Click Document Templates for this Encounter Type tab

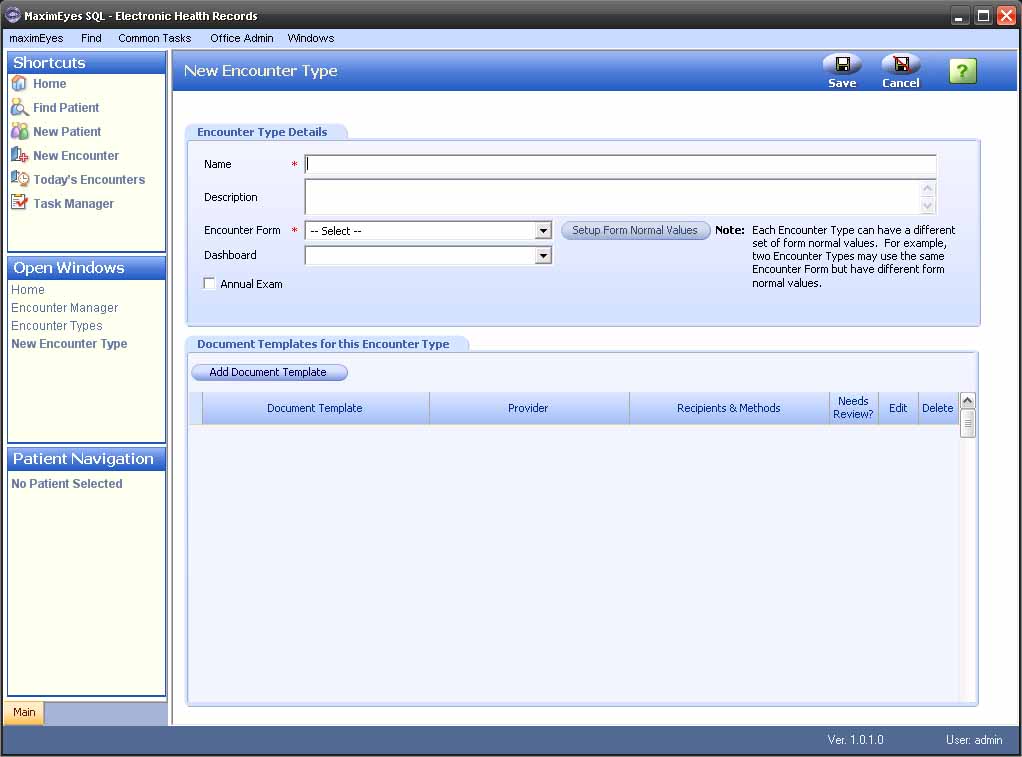point(323,344)
